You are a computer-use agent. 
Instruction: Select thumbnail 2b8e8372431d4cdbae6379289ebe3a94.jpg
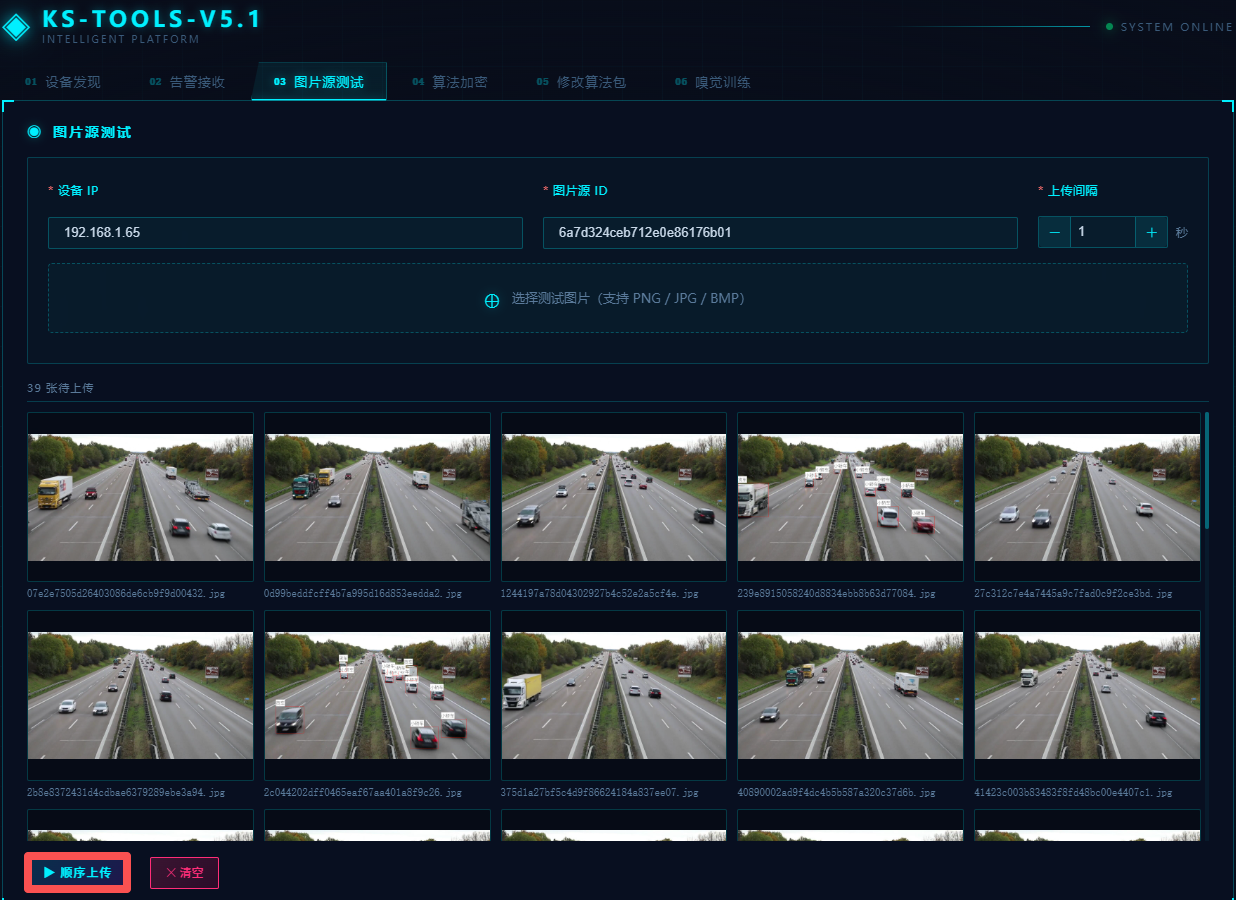pyautogui.click(x=140, y=696)
